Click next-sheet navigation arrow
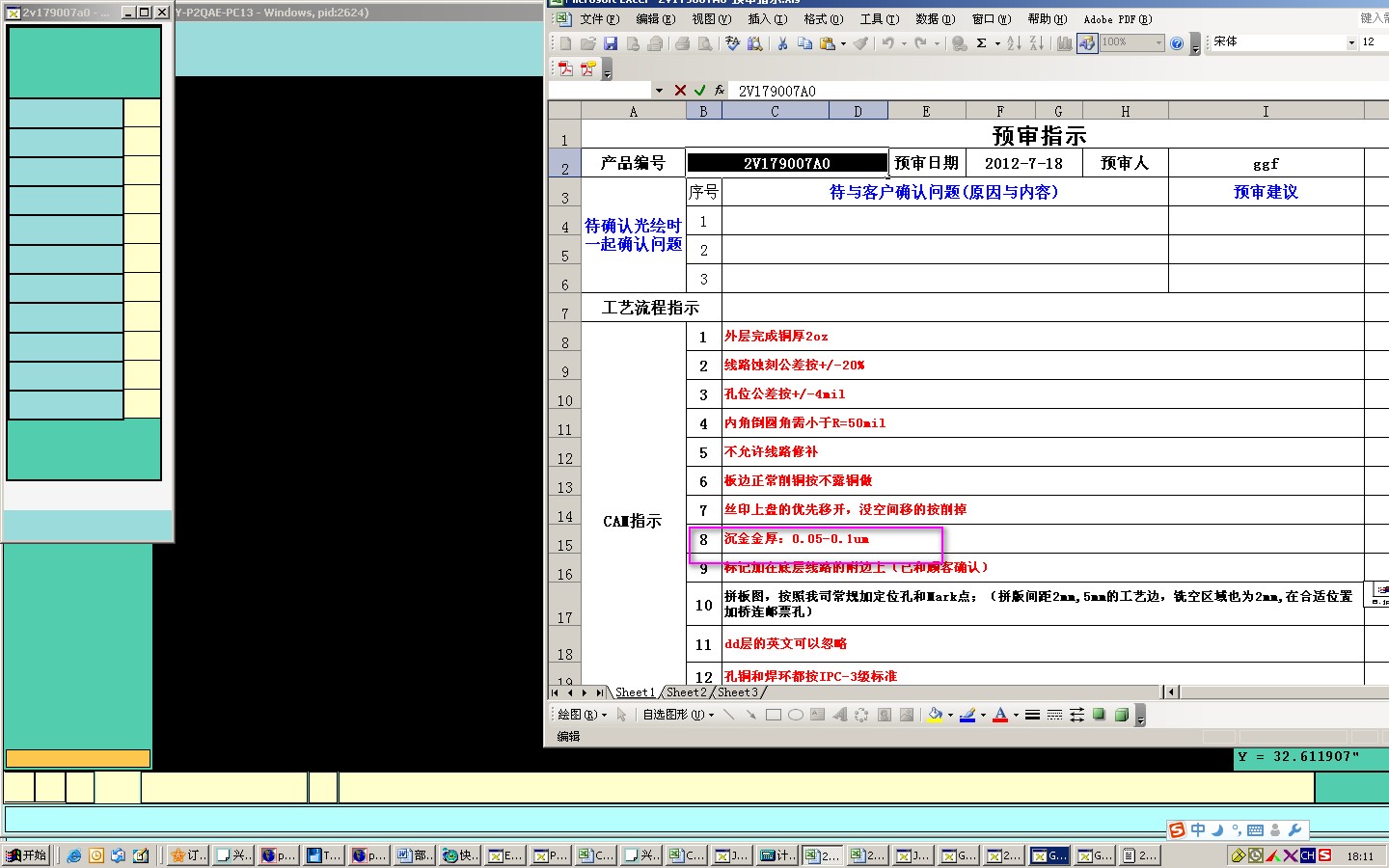The width and height of the screenshot is (1389, 868). [x=585, y=692]
